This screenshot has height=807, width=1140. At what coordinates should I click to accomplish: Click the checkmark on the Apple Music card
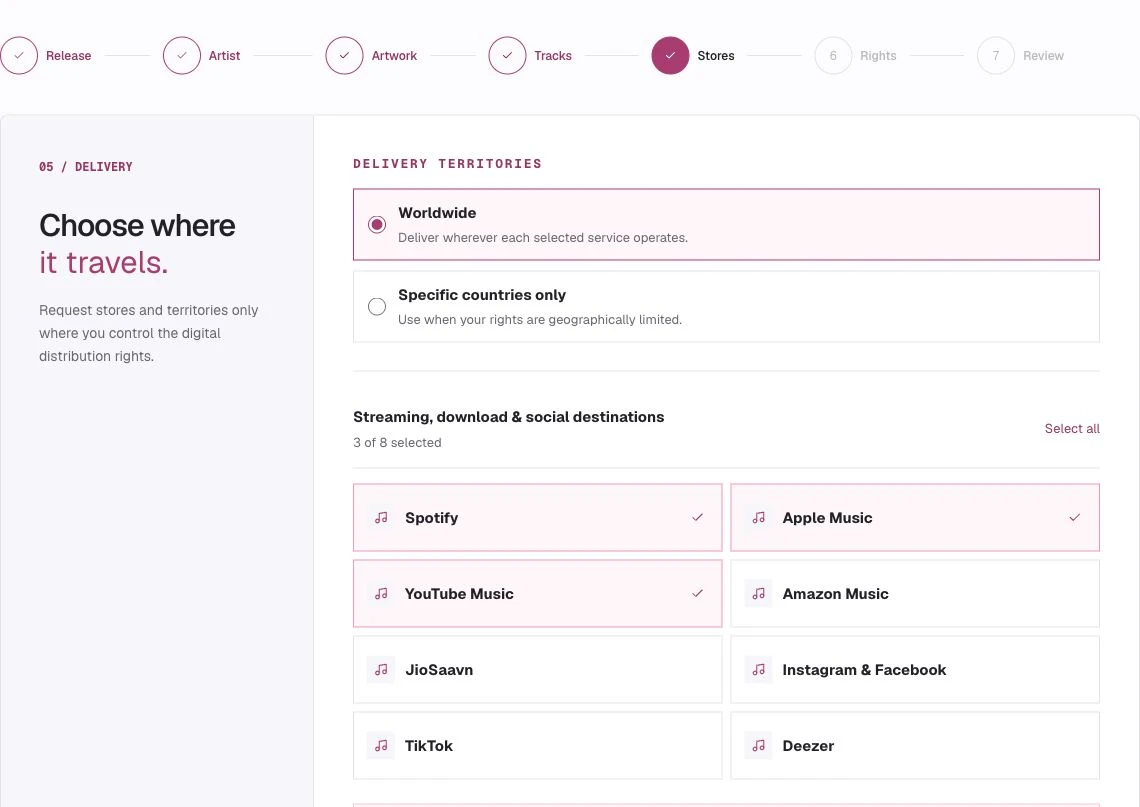(x=1075, y=518)
